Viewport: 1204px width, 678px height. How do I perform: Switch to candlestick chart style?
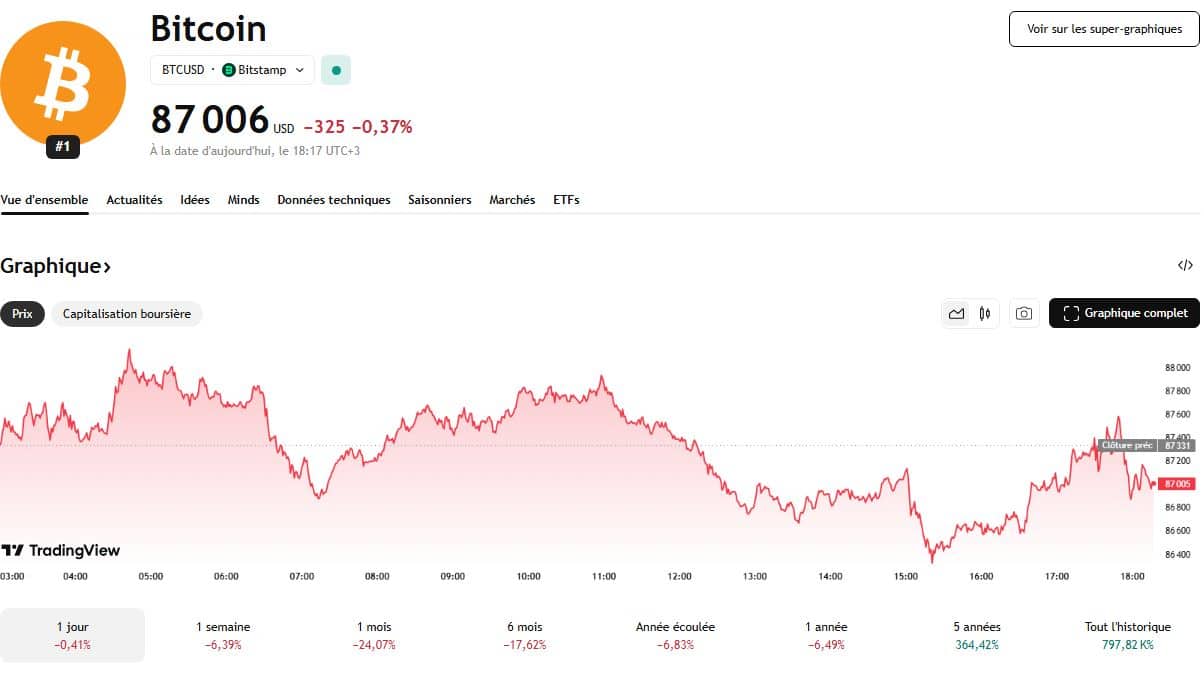(x=985, y=314)
